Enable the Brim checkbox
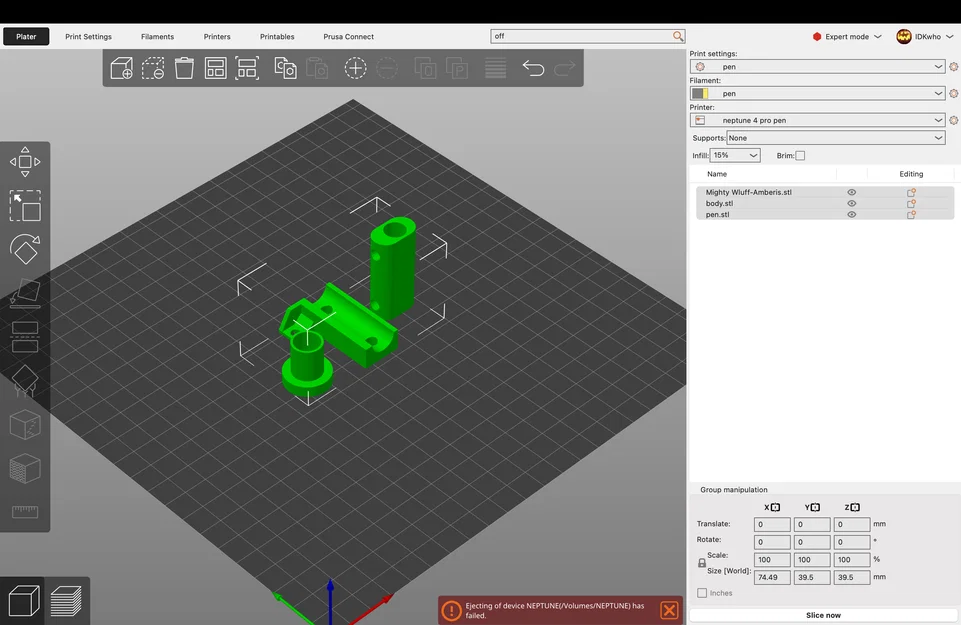This screenshot has height=625, width=961. (x=800, y=156)
